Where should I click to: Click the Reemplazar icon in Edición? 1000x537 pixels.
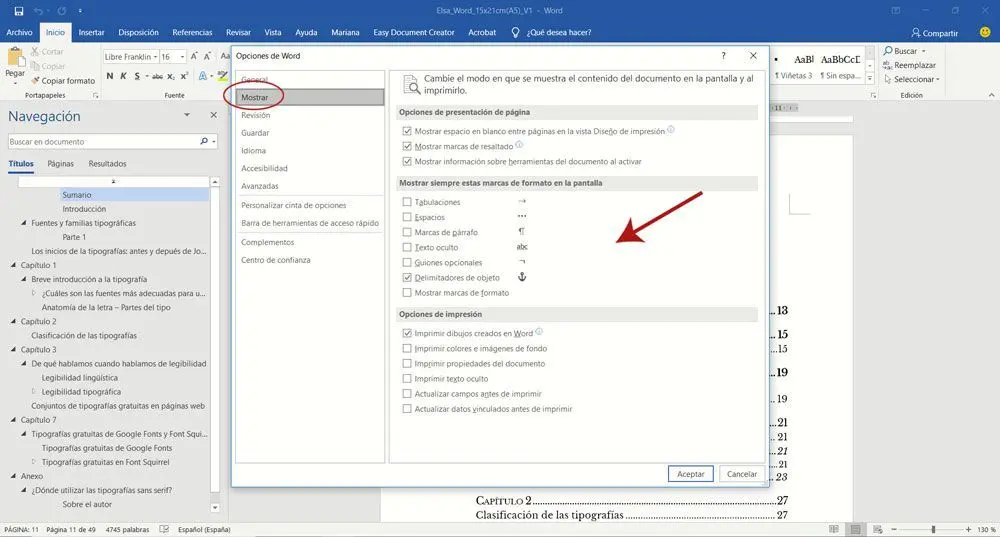888,65
